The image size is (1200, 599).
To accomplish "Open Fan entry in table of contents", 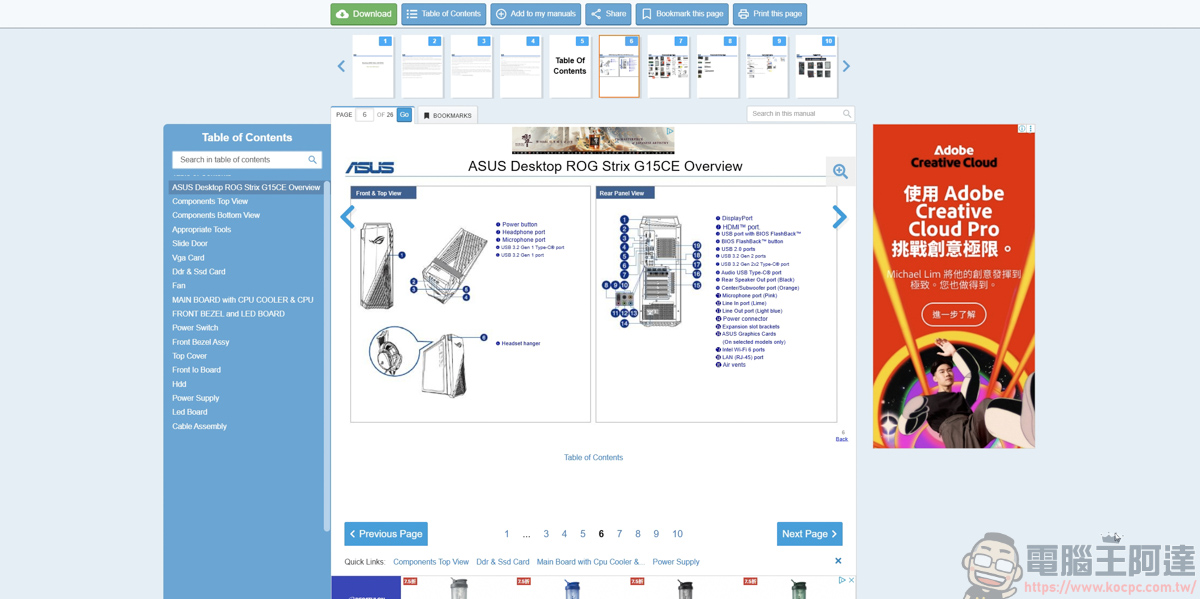I will coord(179,286).
